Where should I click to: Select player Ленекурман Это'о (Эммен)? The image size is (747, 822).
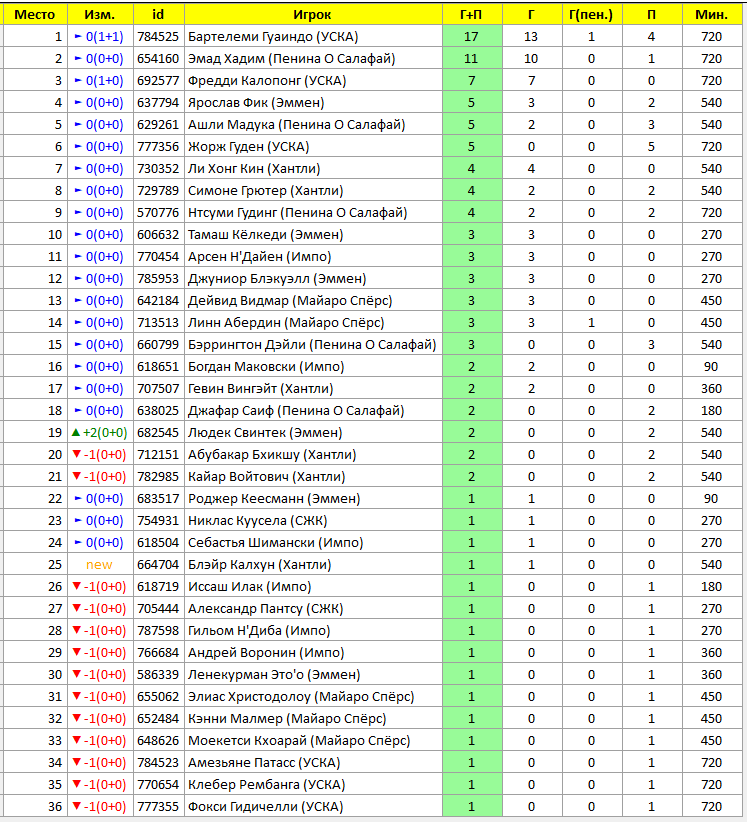pos(274,675)
